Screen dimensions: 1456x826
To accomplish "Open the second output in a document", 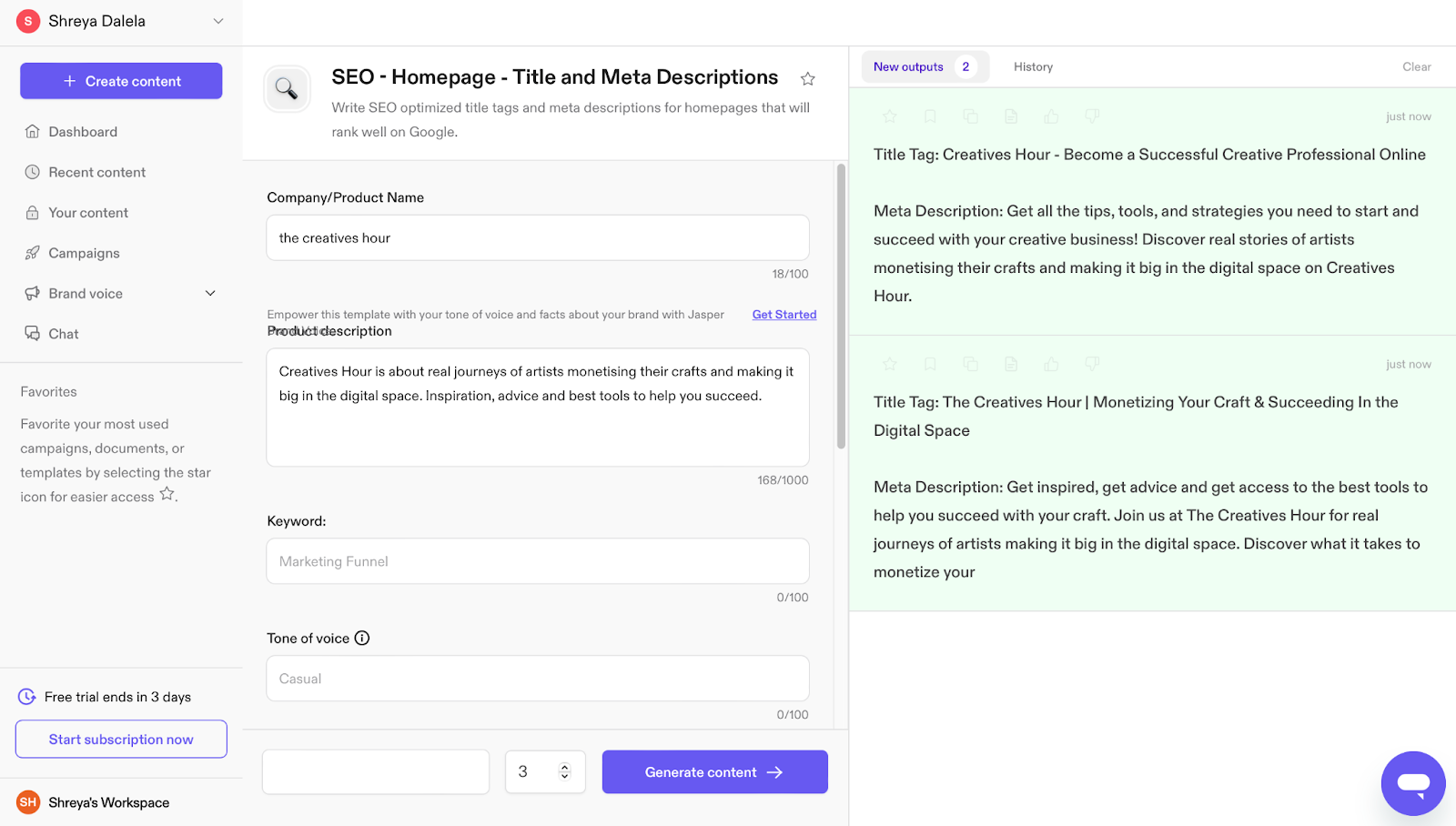I will [x=1011, y=364].
